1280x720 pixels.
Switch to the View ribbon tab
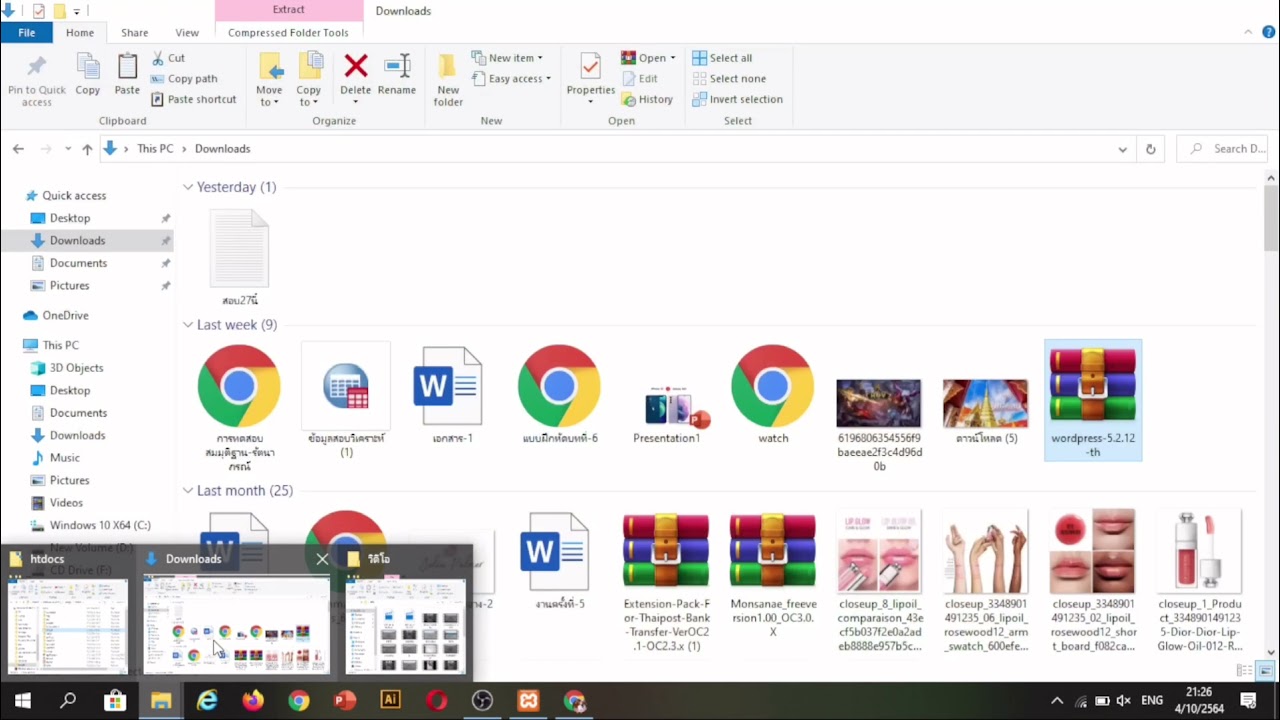[x=187, y=33]
